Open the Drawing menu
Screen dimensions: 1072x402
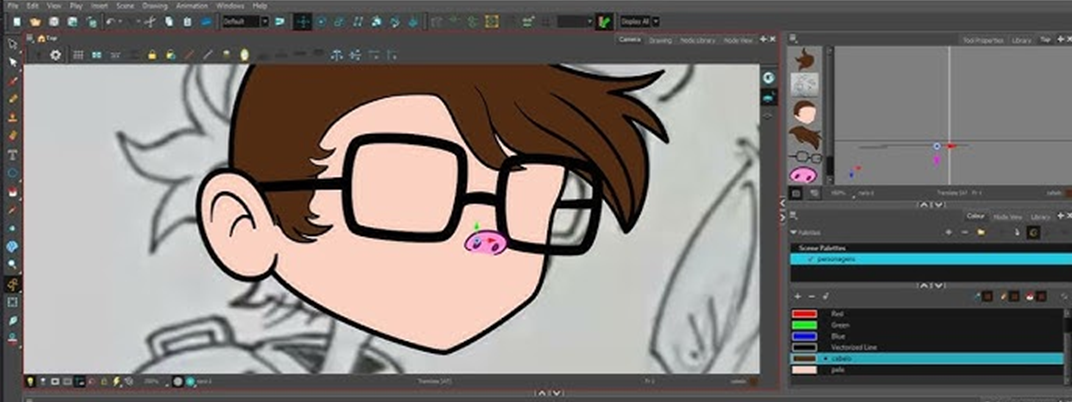(155, 5)
